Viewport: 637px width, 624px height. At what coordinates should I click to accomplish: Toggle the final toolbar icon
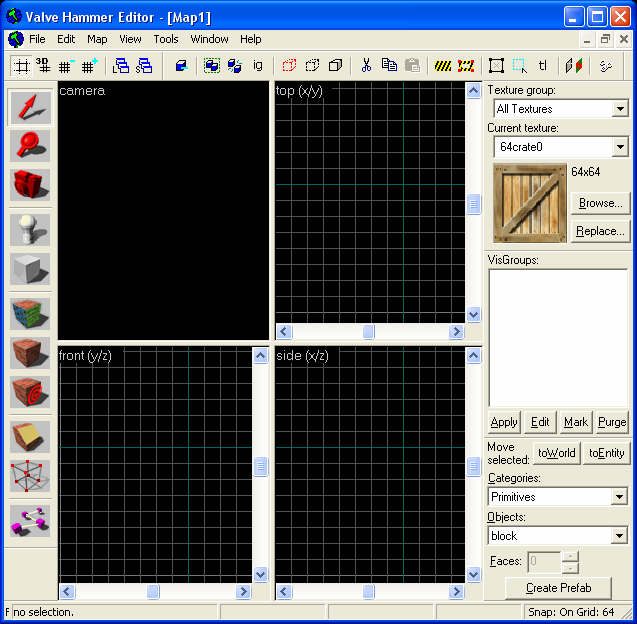(x=606, y=66)
